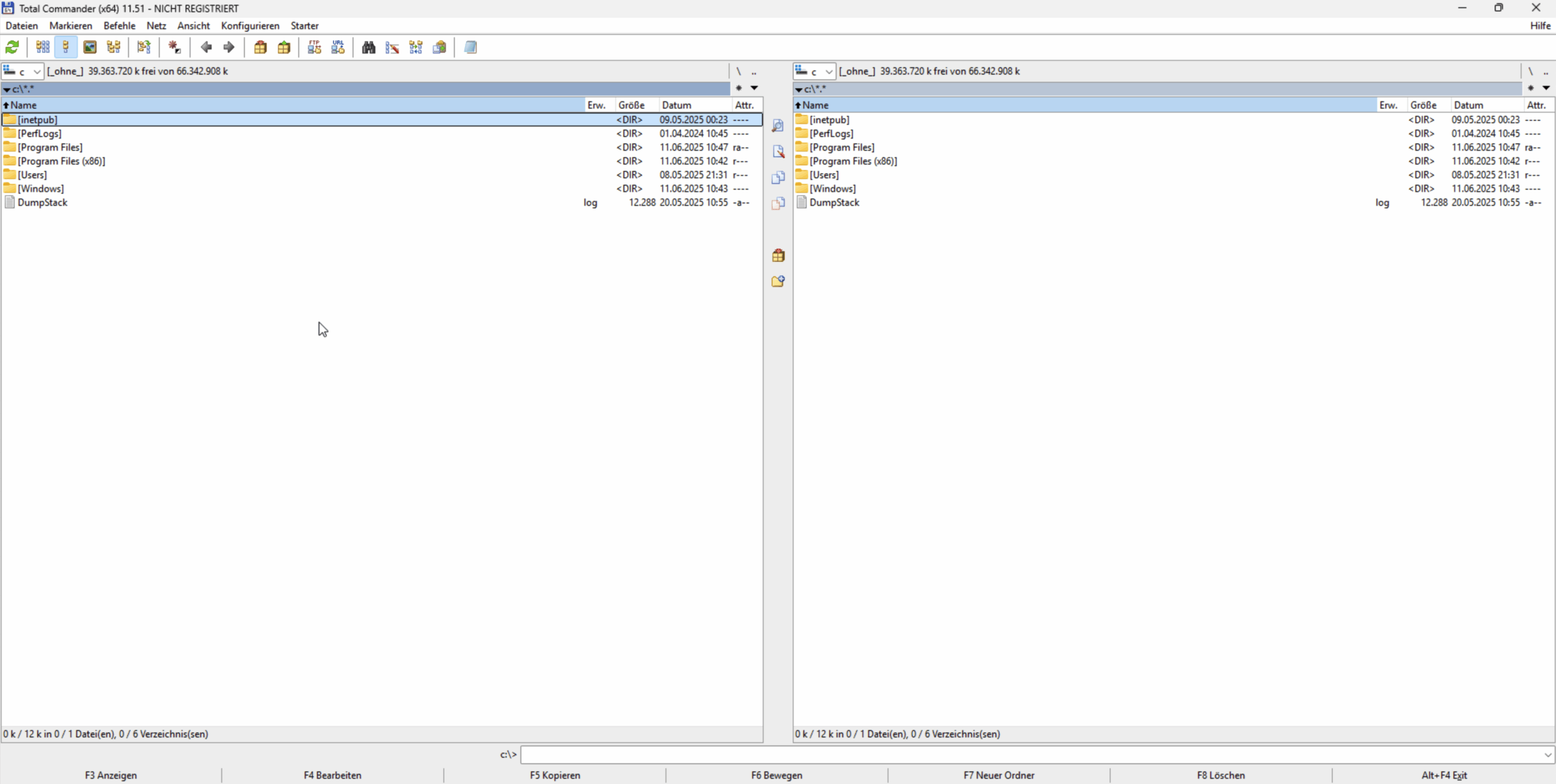
Task: Go back with the left arrow icon
Action: pos(206,47)
